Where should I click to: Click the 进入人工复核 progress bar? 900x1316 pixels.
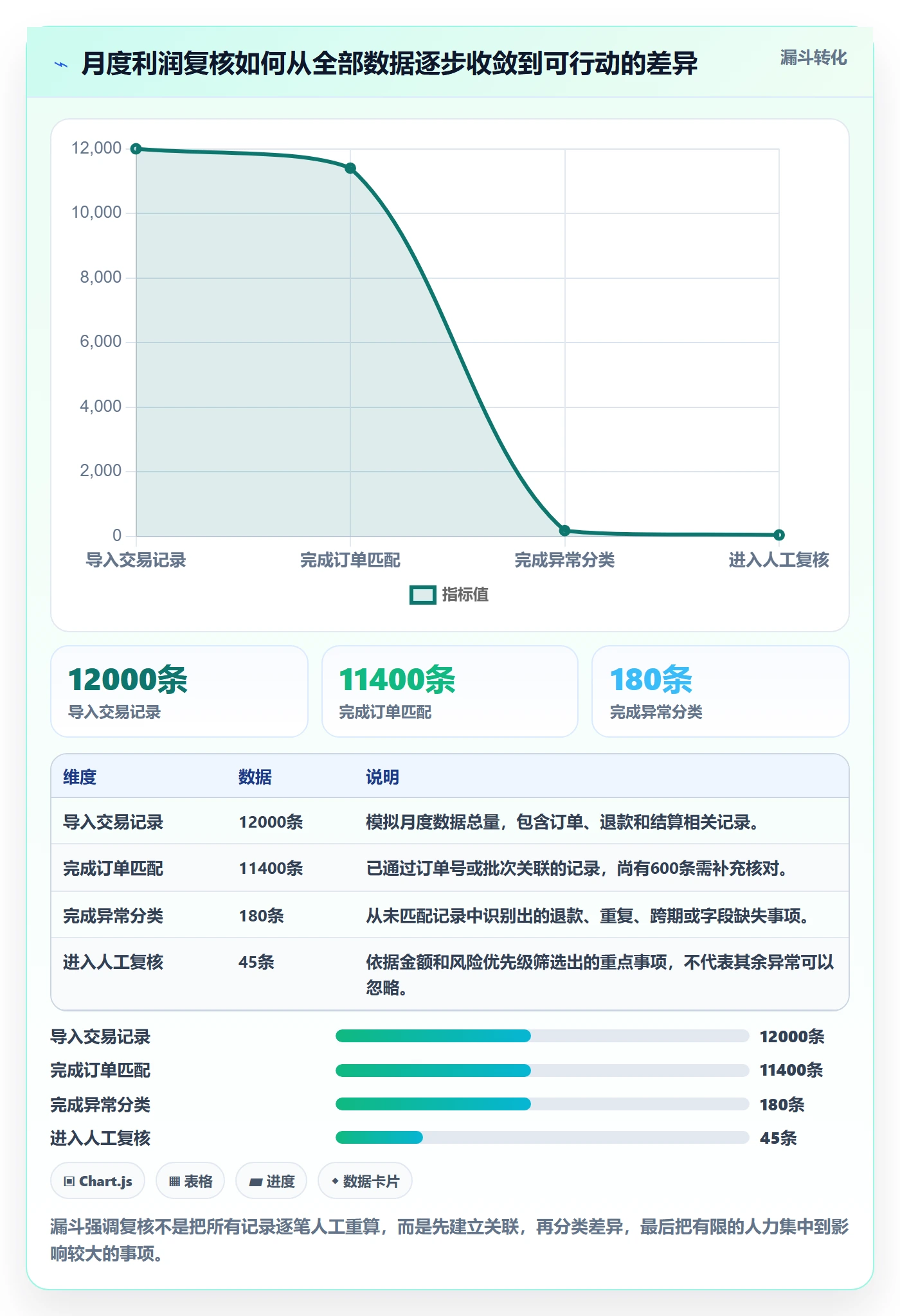tap(542, 1137)
